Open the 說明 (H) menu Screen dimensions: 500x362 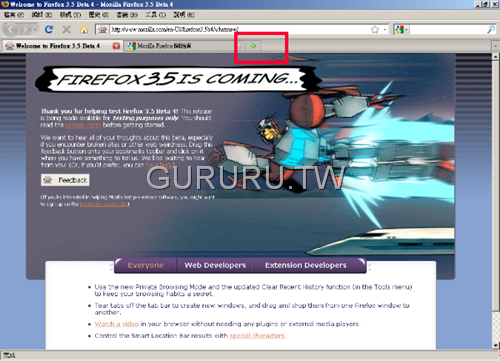click(184, 15)
